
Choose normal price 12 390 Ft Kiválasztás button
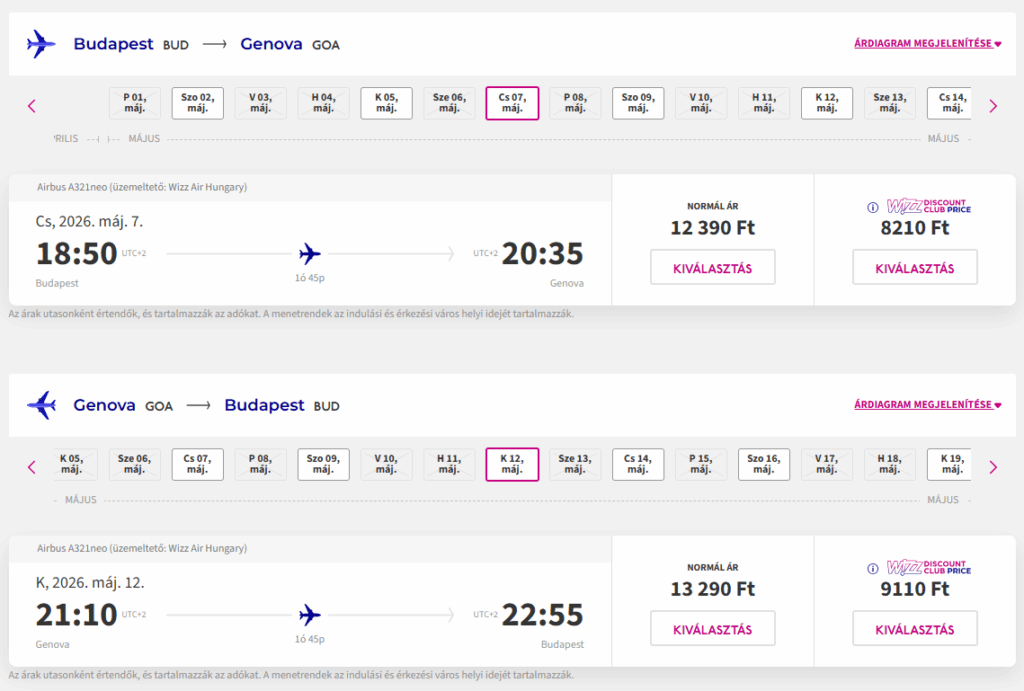tap(712, 268)
